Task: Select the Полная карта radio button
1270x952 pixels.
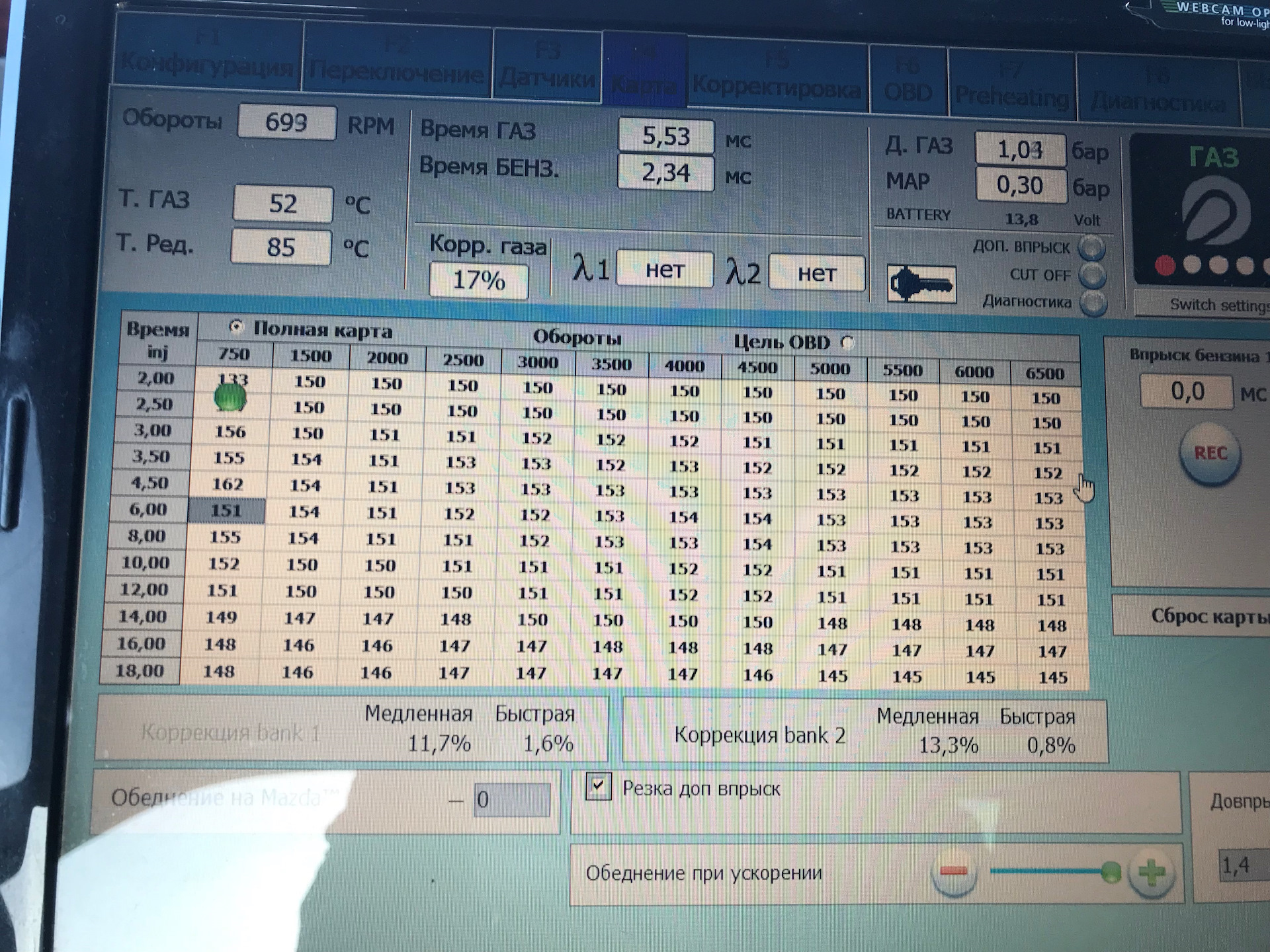Action: [236, 327]
